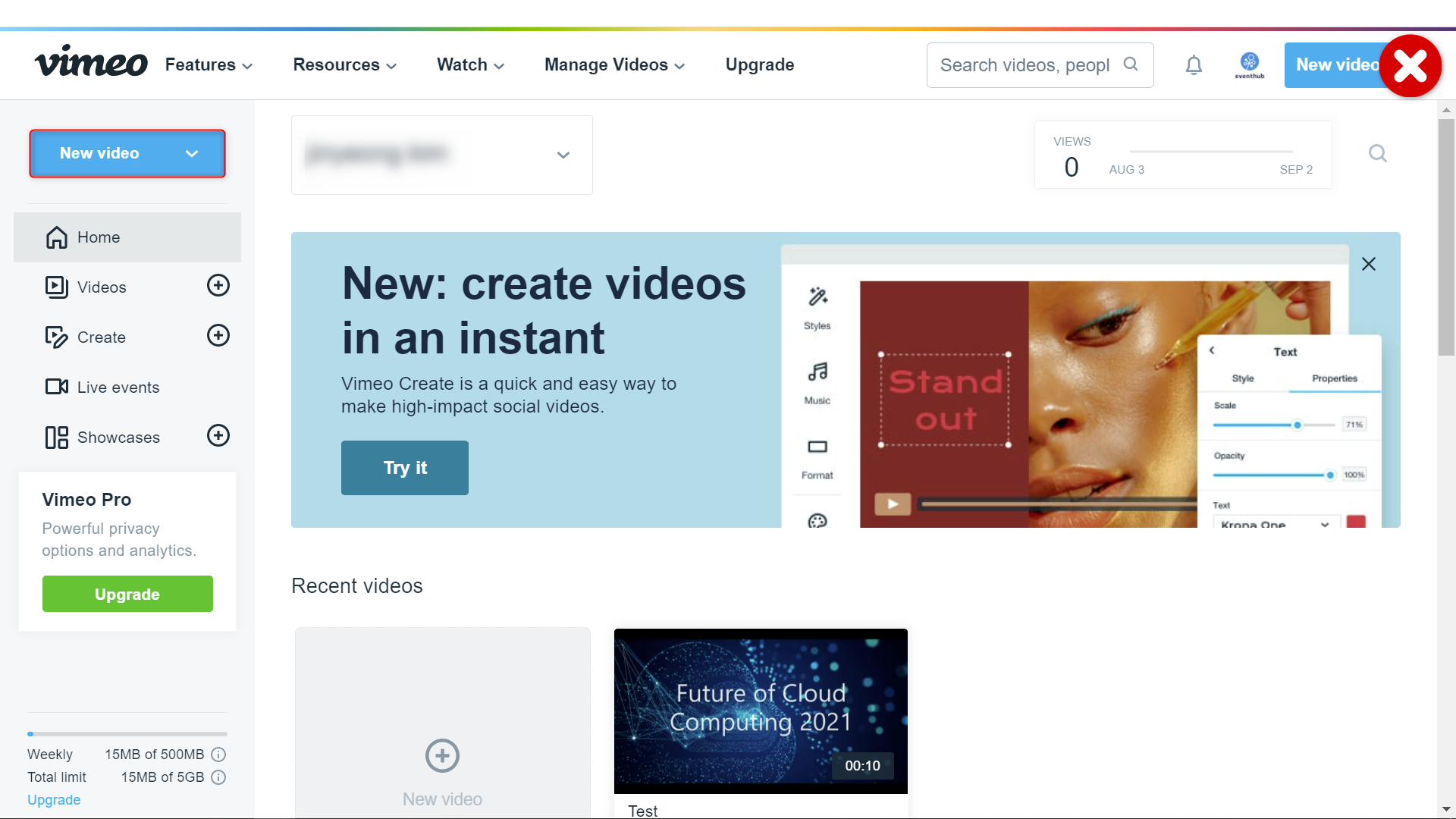
Task: Click the Create pencil icon in sidebar
Action: (x=57, y=337)
